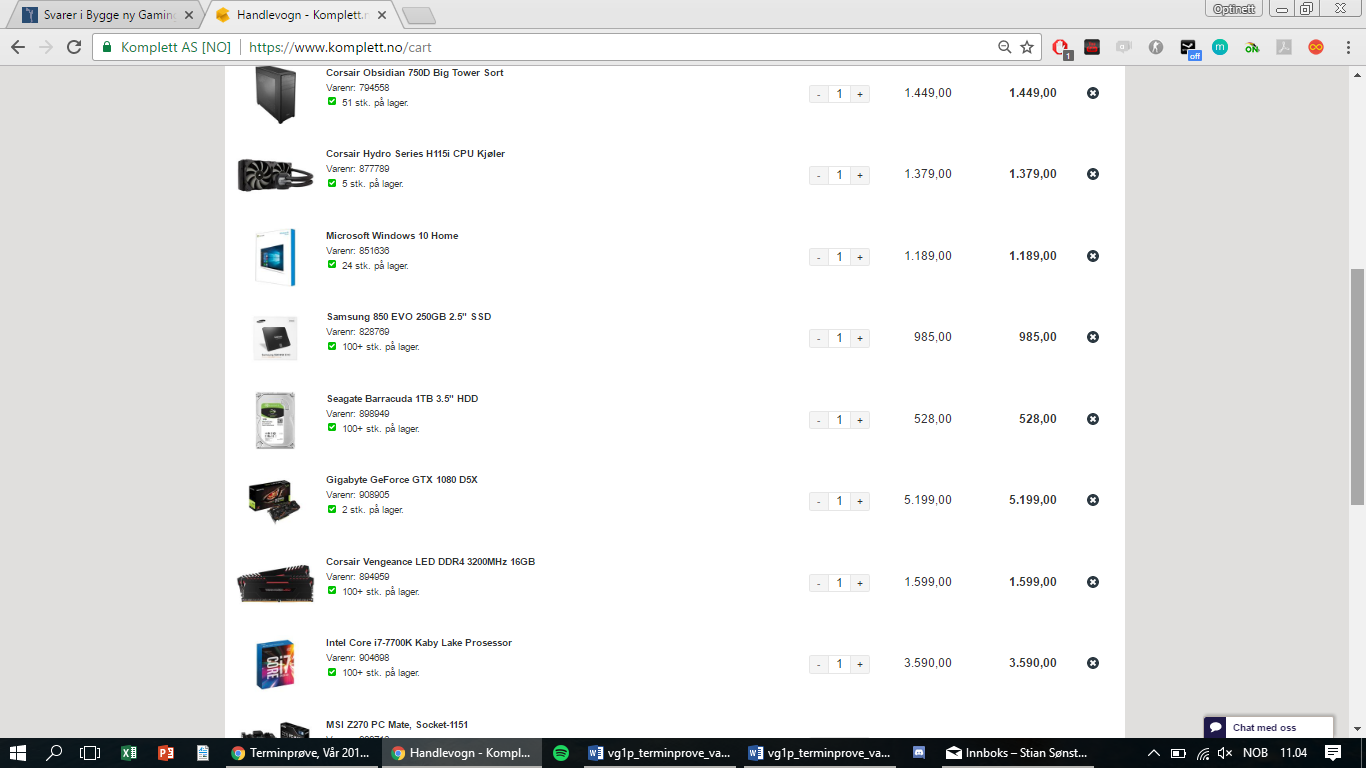The image size is (1366, 768).
Task: Decrease quantity of Windows 10 Home
Action: (819, 257)
